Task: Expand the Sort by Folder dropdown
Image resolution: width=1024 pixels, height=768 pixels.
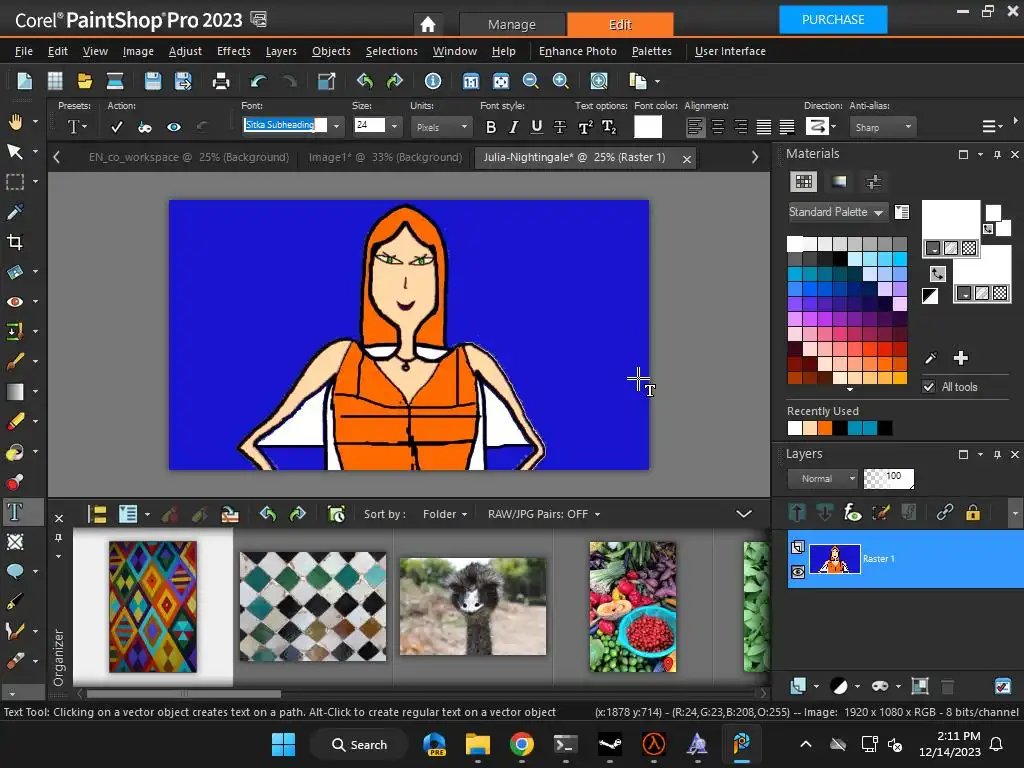Action: tap(445, 514)
